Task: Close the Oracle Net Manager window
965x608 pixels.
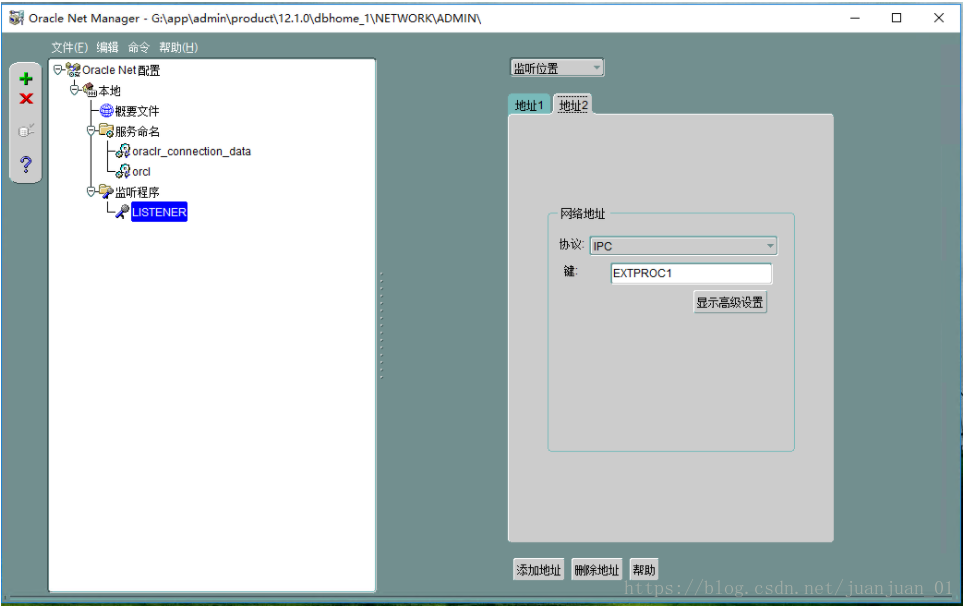Action: tap(939, 18)
